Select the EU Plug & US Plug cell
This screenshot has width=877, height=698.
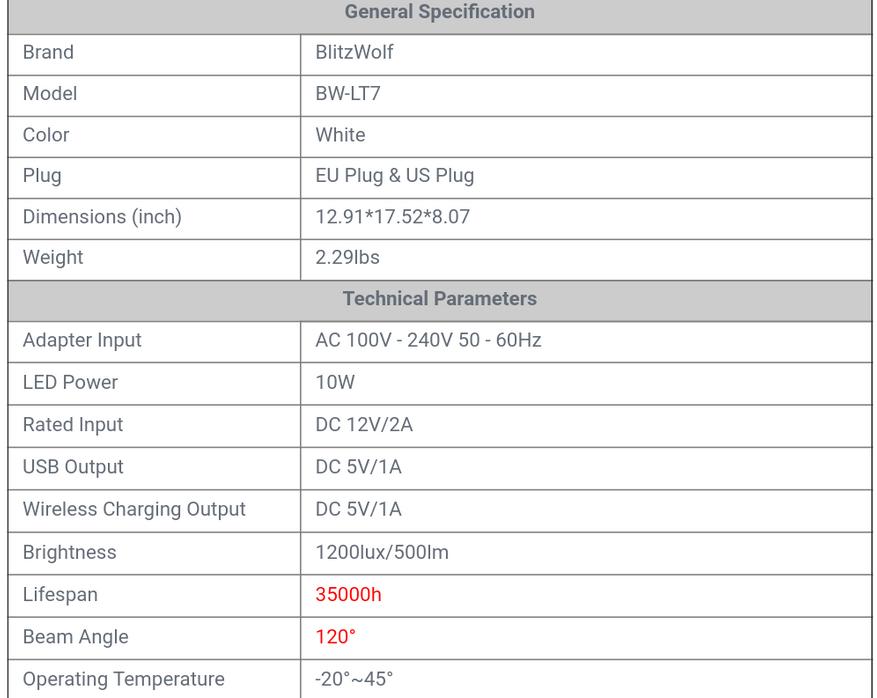point(395,176)
